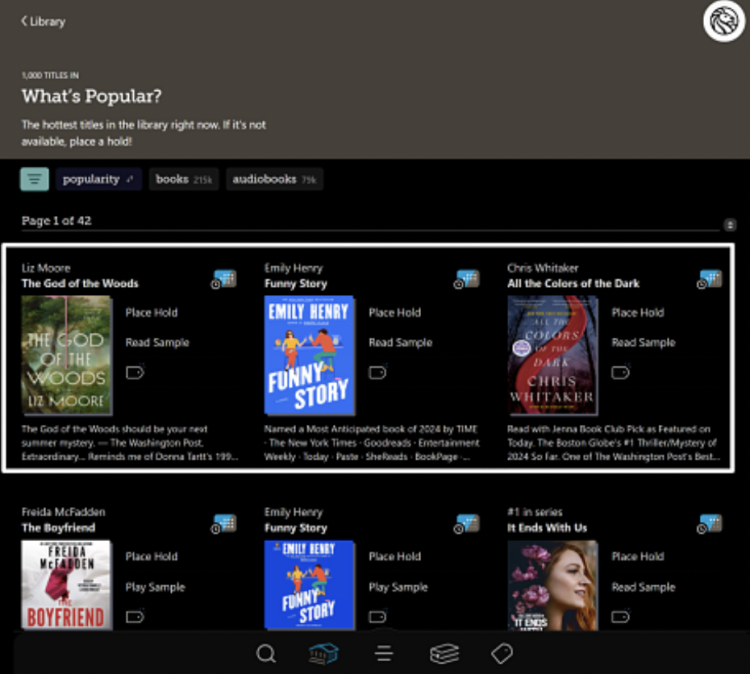The image size is (750, 674).
Task: Tag The God of the Woods title
Action: pyautogui.click(x=135, y=373)
